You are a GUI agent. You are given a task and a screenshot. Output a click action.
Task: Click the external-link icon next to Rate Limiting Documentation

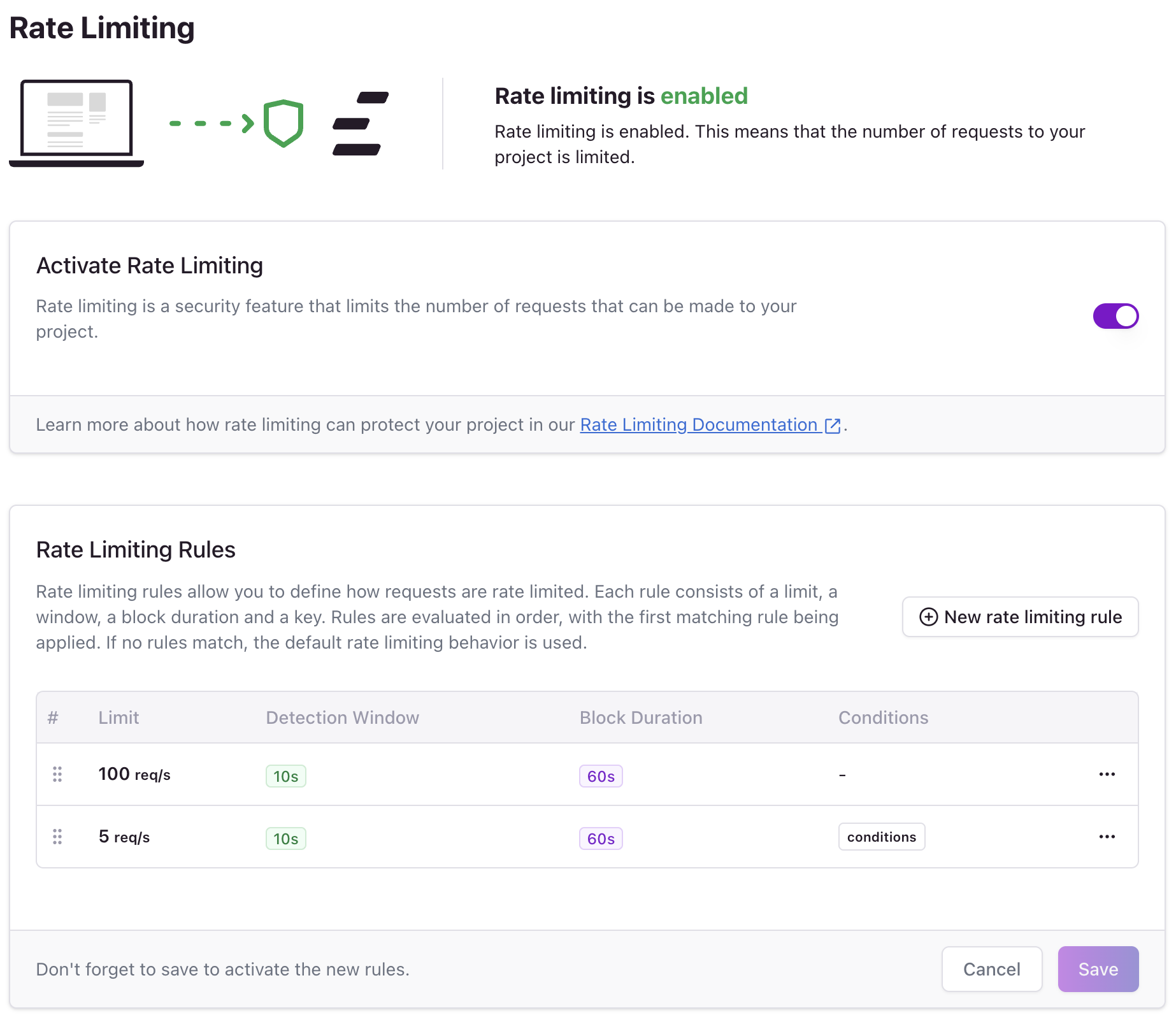tap(832, 426)
